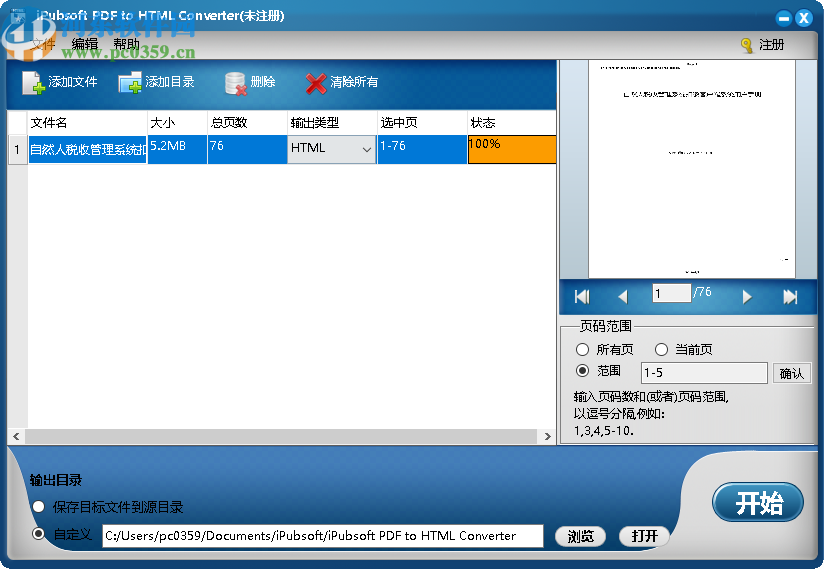Click the 浏览 browse button
This screenshot has height=569, width=824.
[x=580, y=536]
